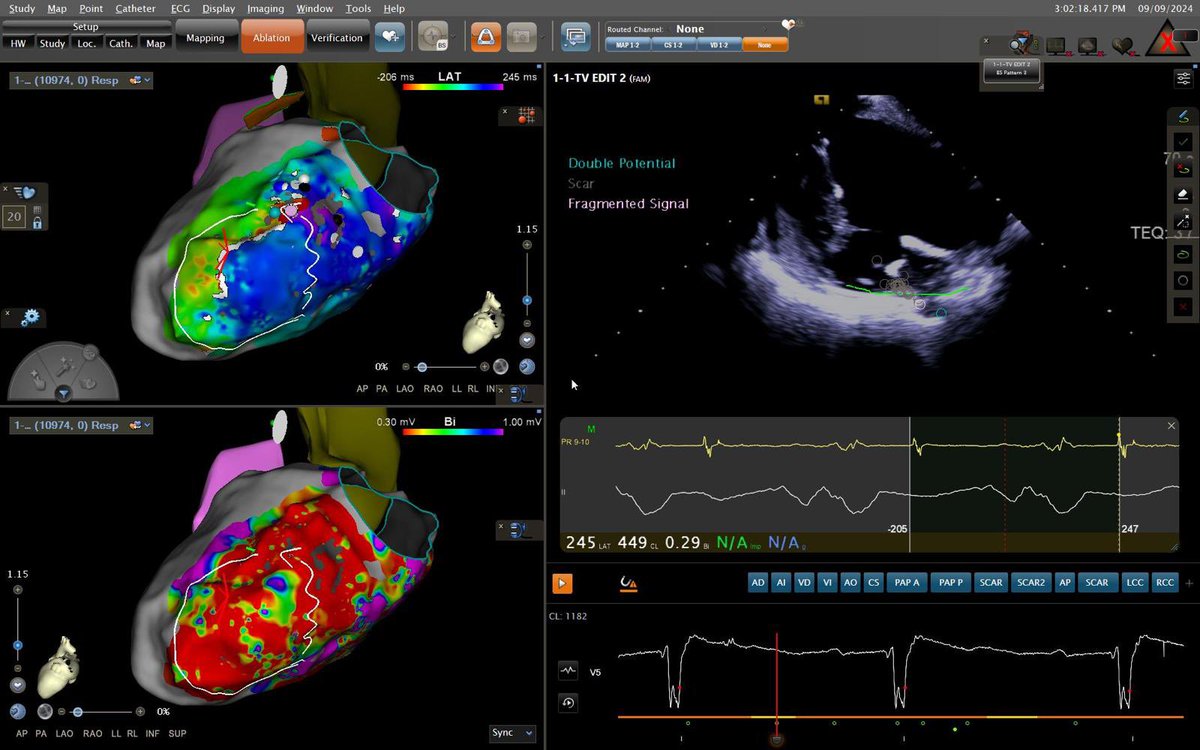Click the broken heart status icon top-right
This screenshot has height=750, width=1200.
click(x=1123, y=45)
